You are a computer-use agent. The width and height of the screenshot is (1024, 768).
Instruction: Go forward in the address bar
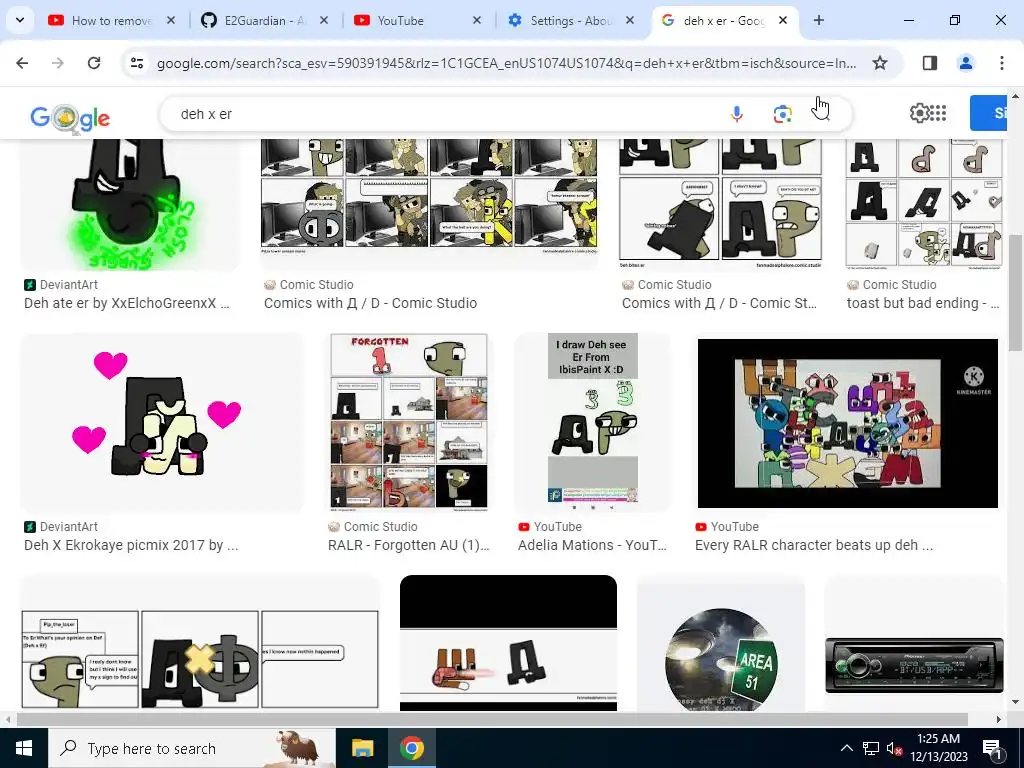[x=58, y=63]
